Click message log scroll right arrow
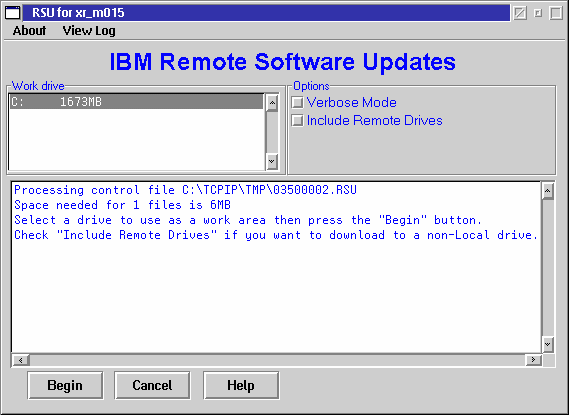The image size is (569, 415). point(533,360)
